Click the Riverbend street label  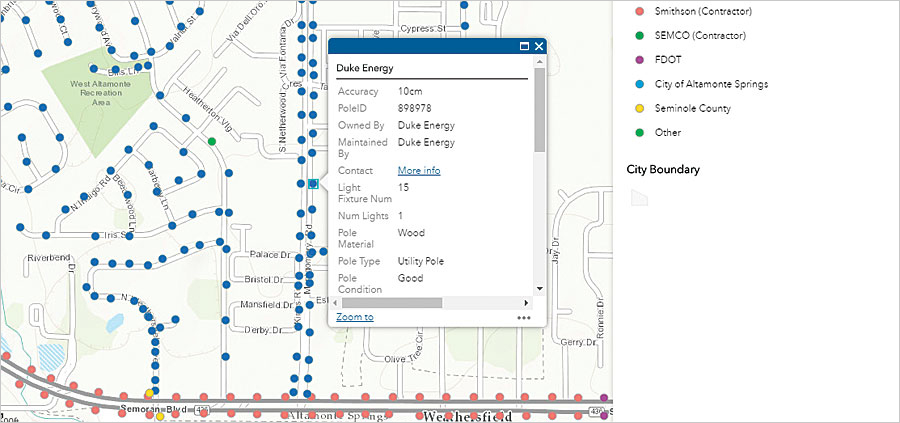tap(48, 258)
